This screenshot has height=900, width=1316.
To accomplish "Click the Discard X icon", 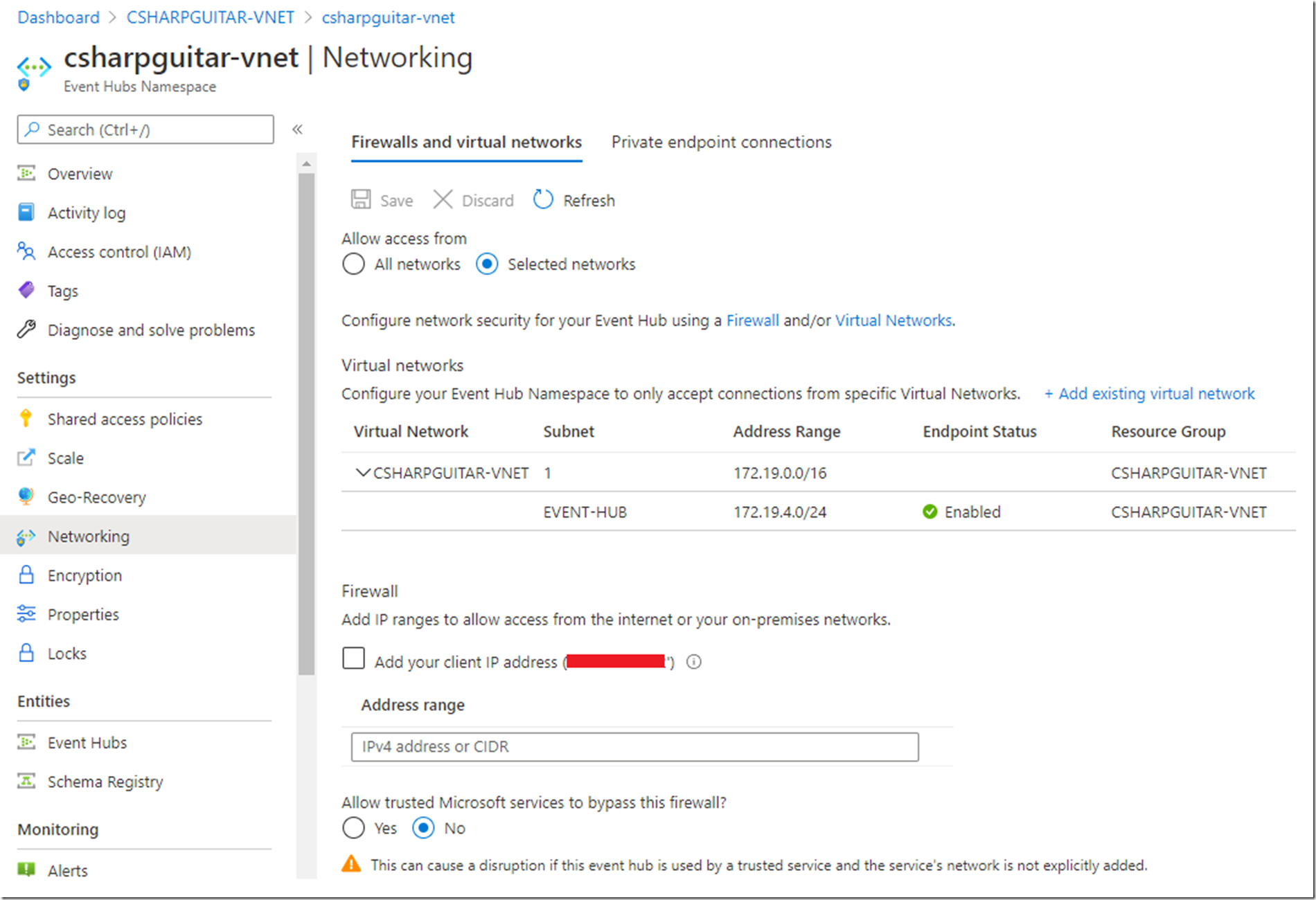I will coord(443,200).
